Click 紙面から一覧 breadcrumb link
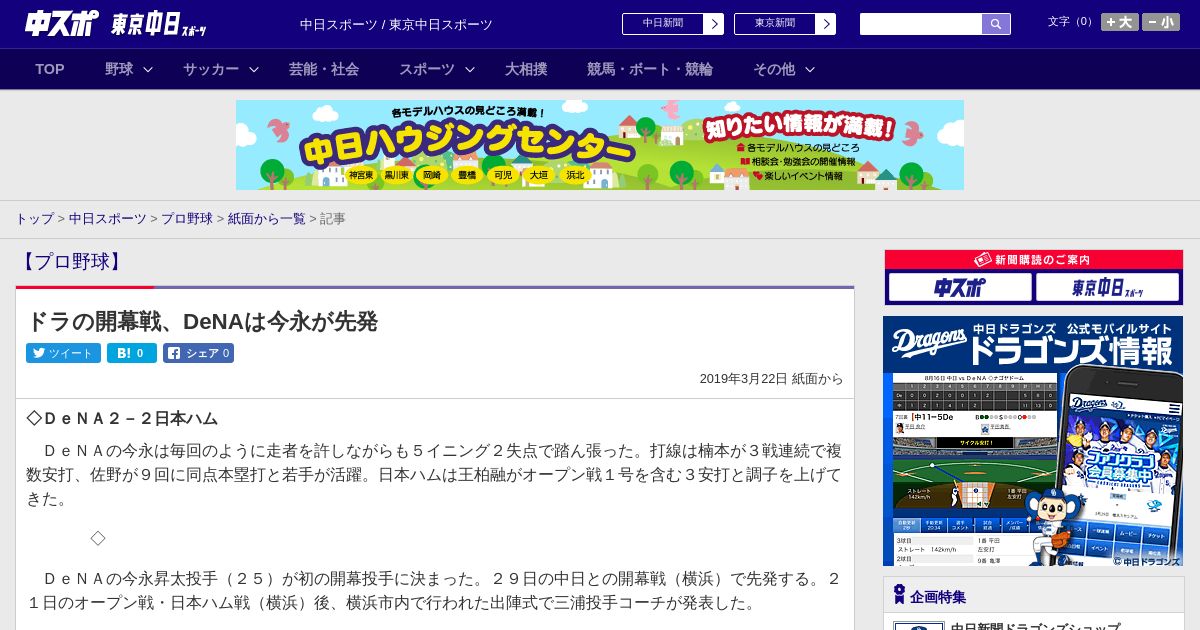 click(x=266, y=218)
